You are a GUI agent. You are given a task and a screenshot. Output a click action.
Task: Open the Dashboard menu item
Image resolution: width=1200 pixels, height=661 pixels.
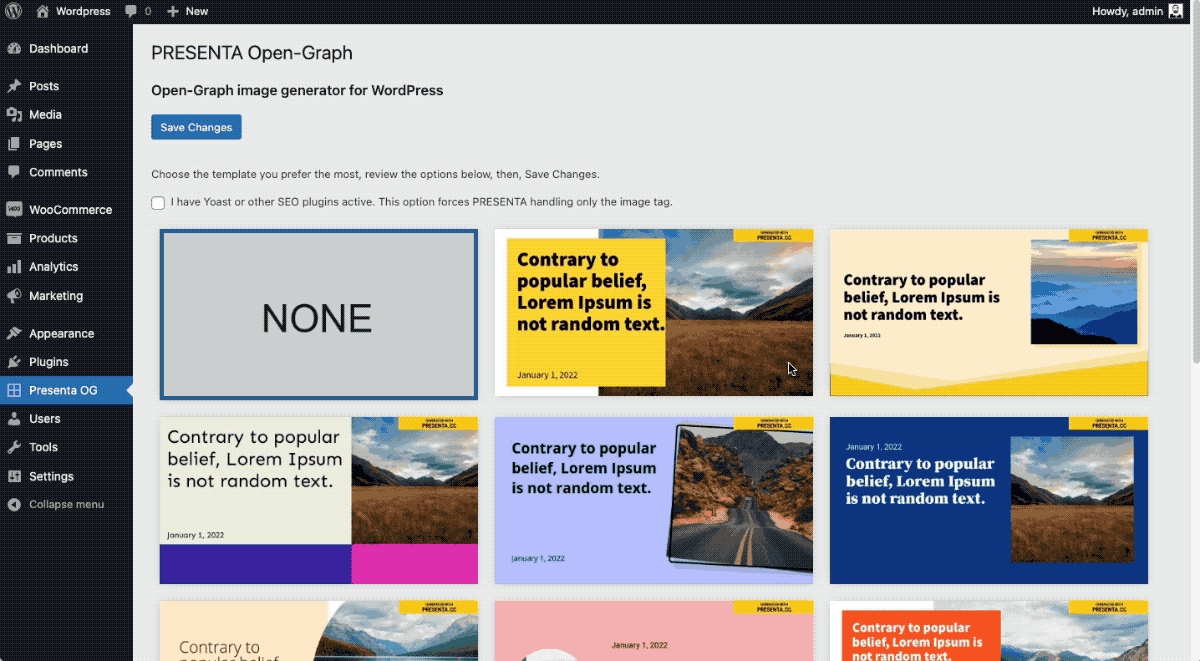[x=58, y=48]
